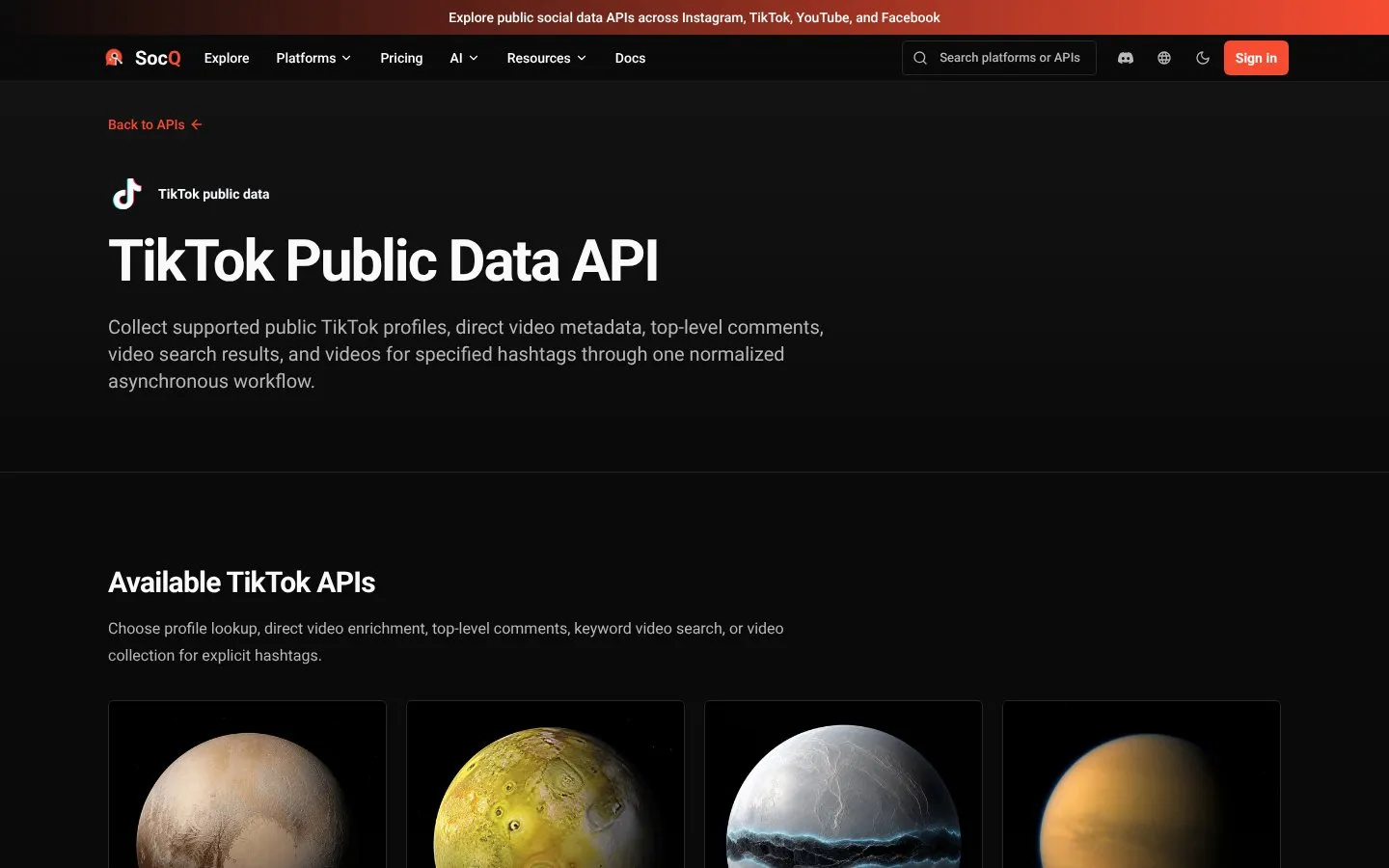
Task: Open the Pluto-like planet API card
Action: (x=247, y=784)
